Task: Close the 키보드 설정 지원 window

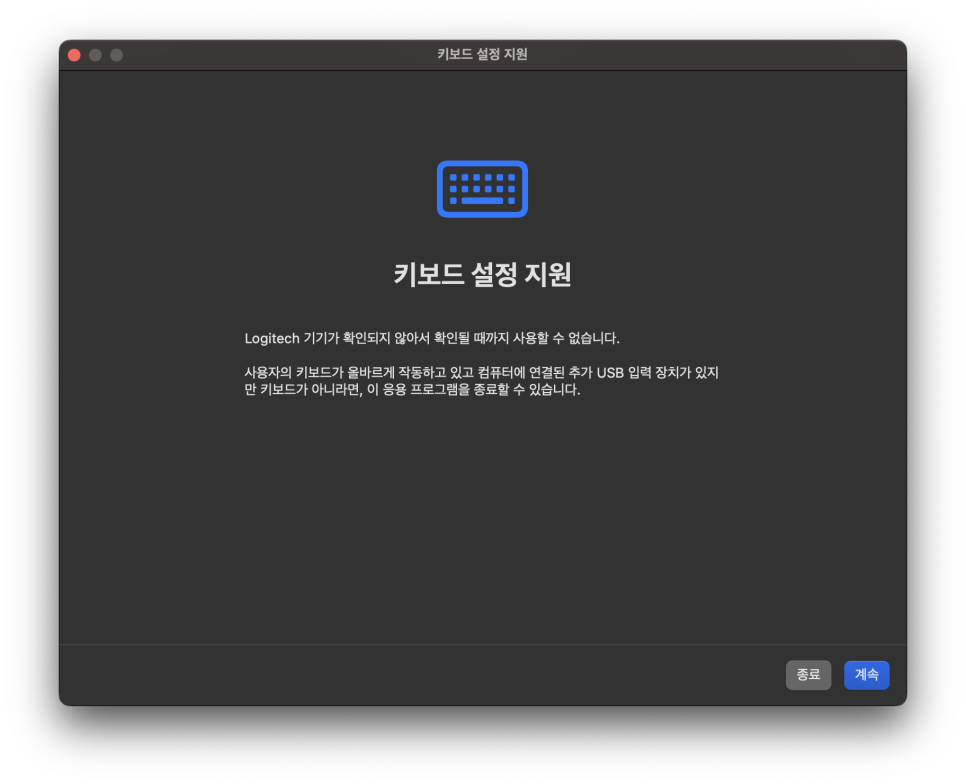Action: tap(75, 55)
